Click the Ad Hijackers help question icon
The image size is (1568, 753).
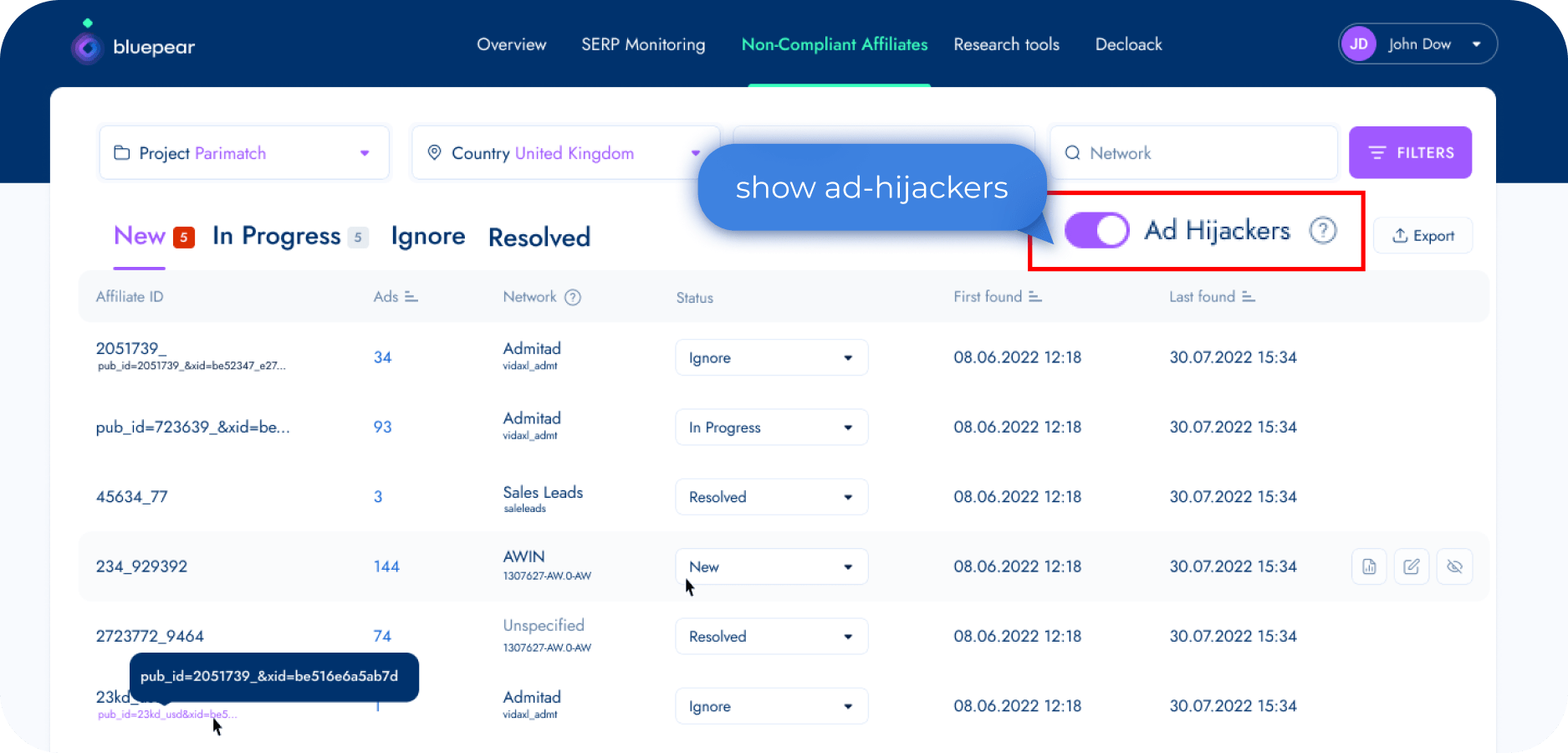(1323, 230)
